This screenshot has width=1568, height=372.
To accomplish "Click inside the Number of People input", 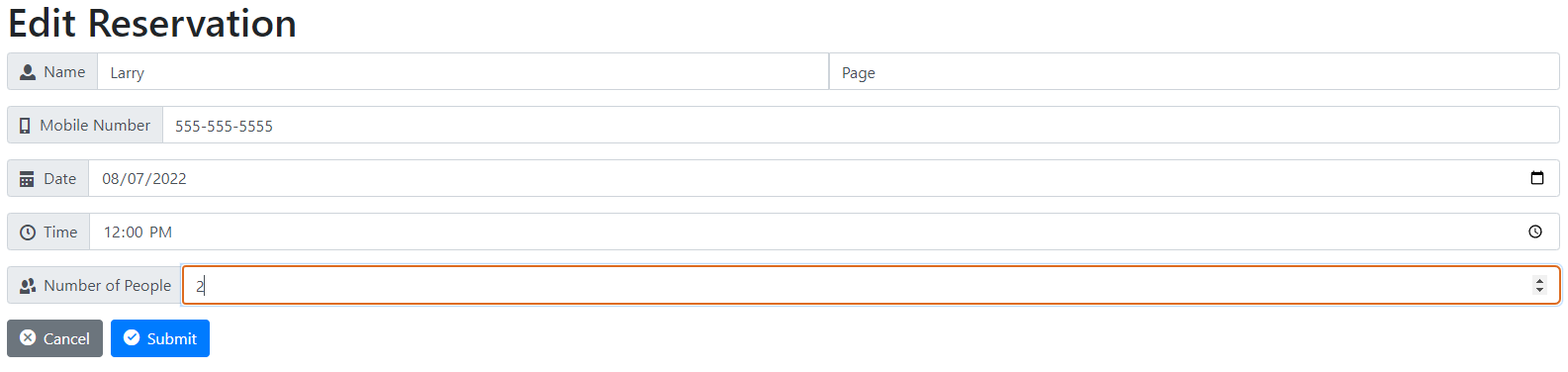I will click(x=872, y=285).
